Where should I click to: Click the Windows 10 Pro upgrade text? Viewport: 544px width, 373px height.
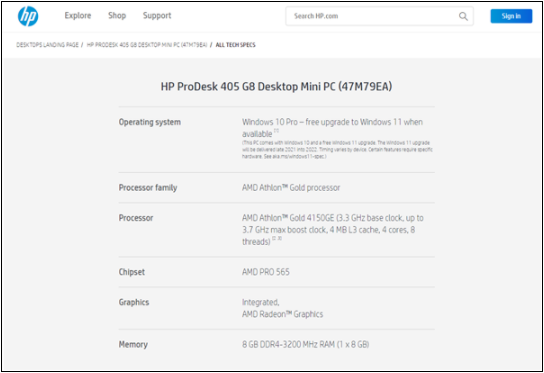coord(332,128)
